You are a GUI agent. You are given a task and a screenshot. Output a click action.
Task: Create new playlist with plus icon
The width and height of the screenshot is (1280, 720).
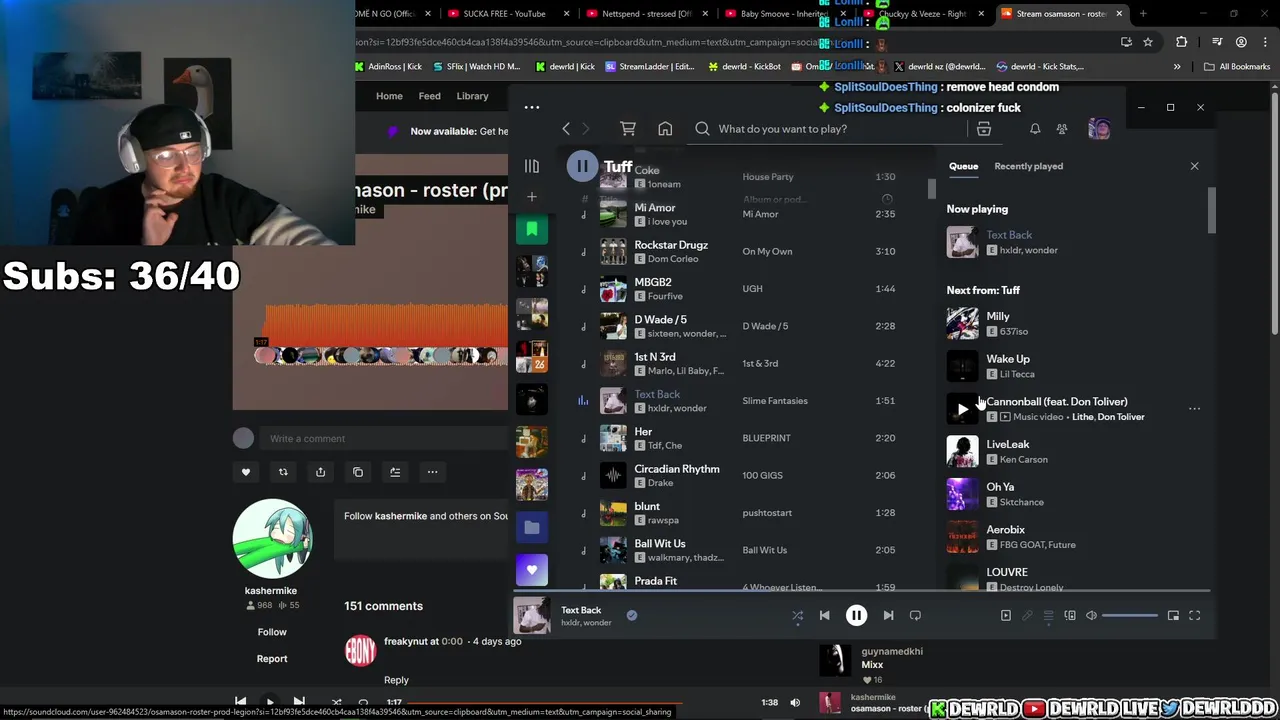[532, 197]
